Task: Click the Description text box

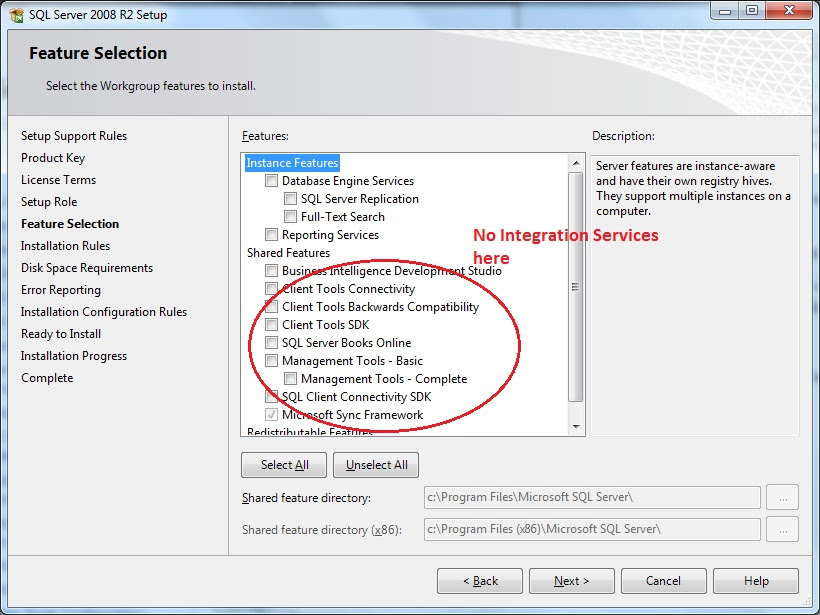Action: pyautogui.click(x=694, y=295)
